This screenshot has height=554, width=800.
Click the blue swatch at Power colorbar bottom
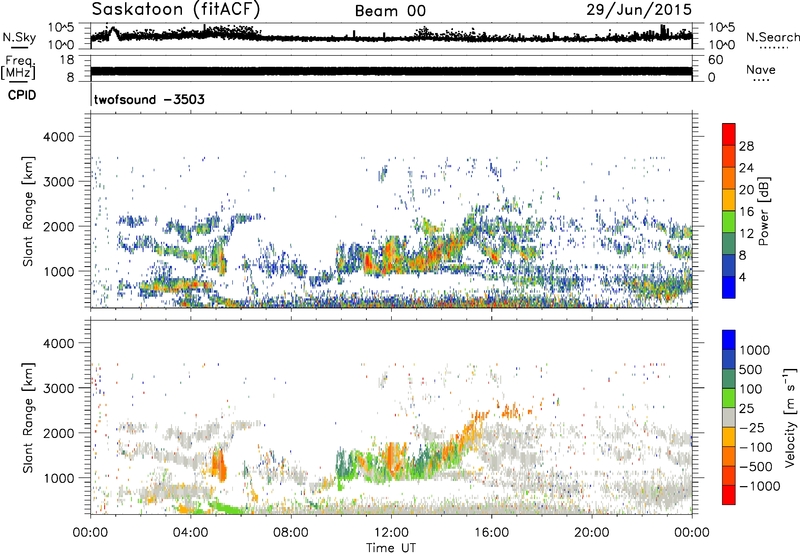click(729, 287)
